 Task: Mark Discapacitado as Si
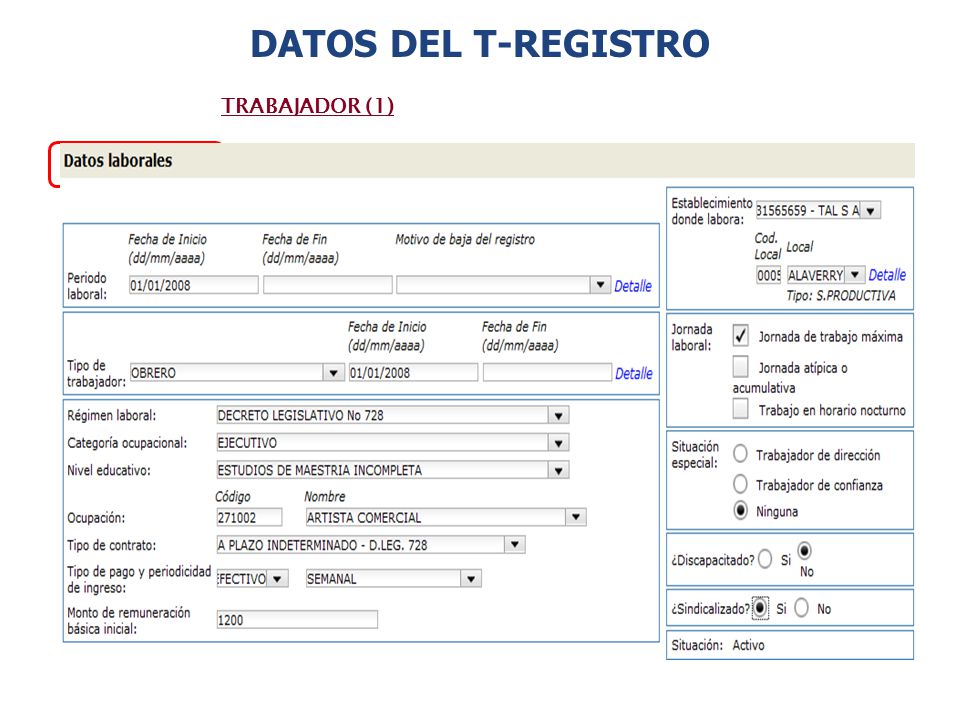point(765,559)
